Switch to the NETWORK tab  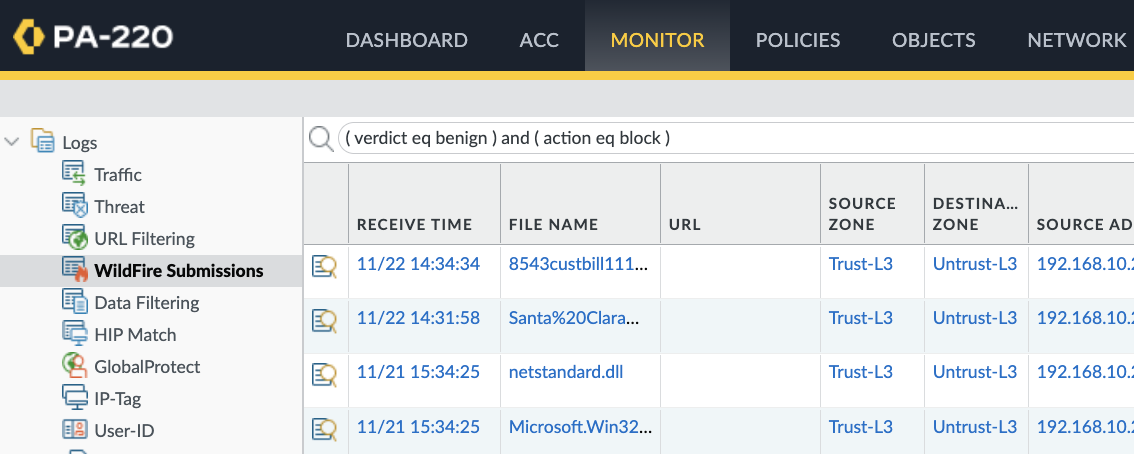(x=1077, y=40)
